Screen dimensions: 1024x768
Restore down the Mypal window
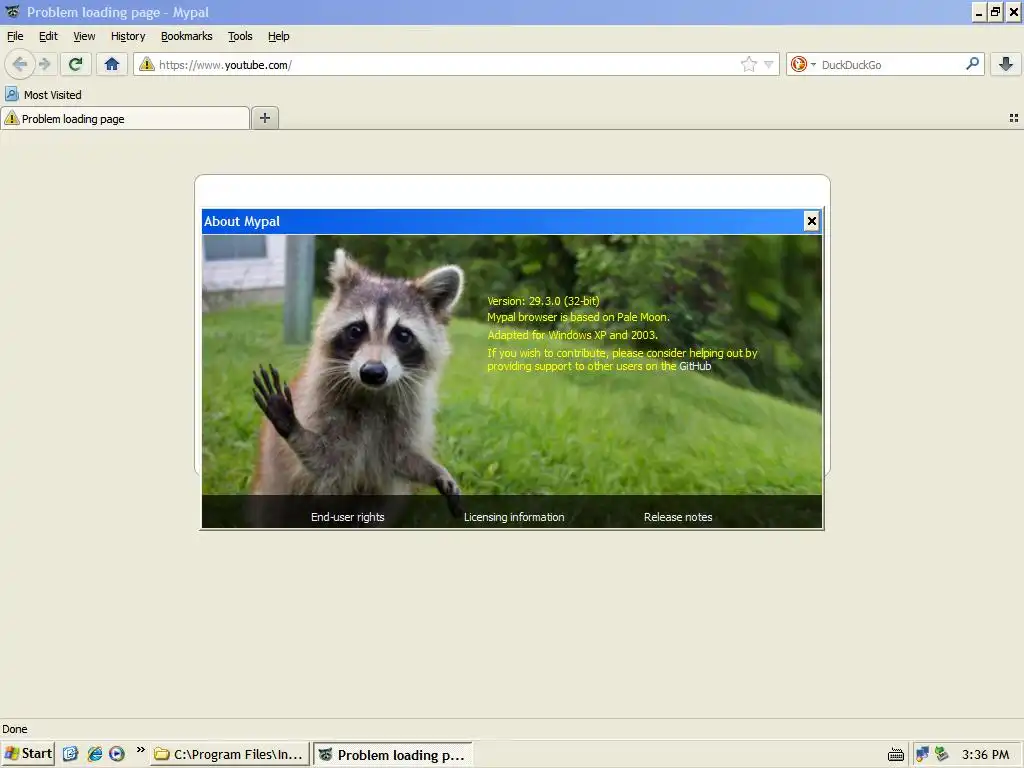995,12
